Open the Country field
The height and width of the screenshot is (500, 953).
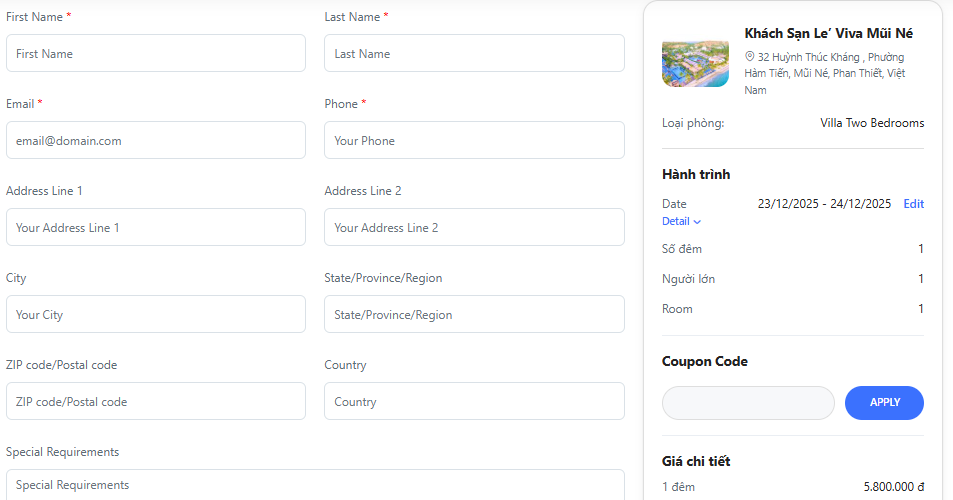click(x=474, y=402)
